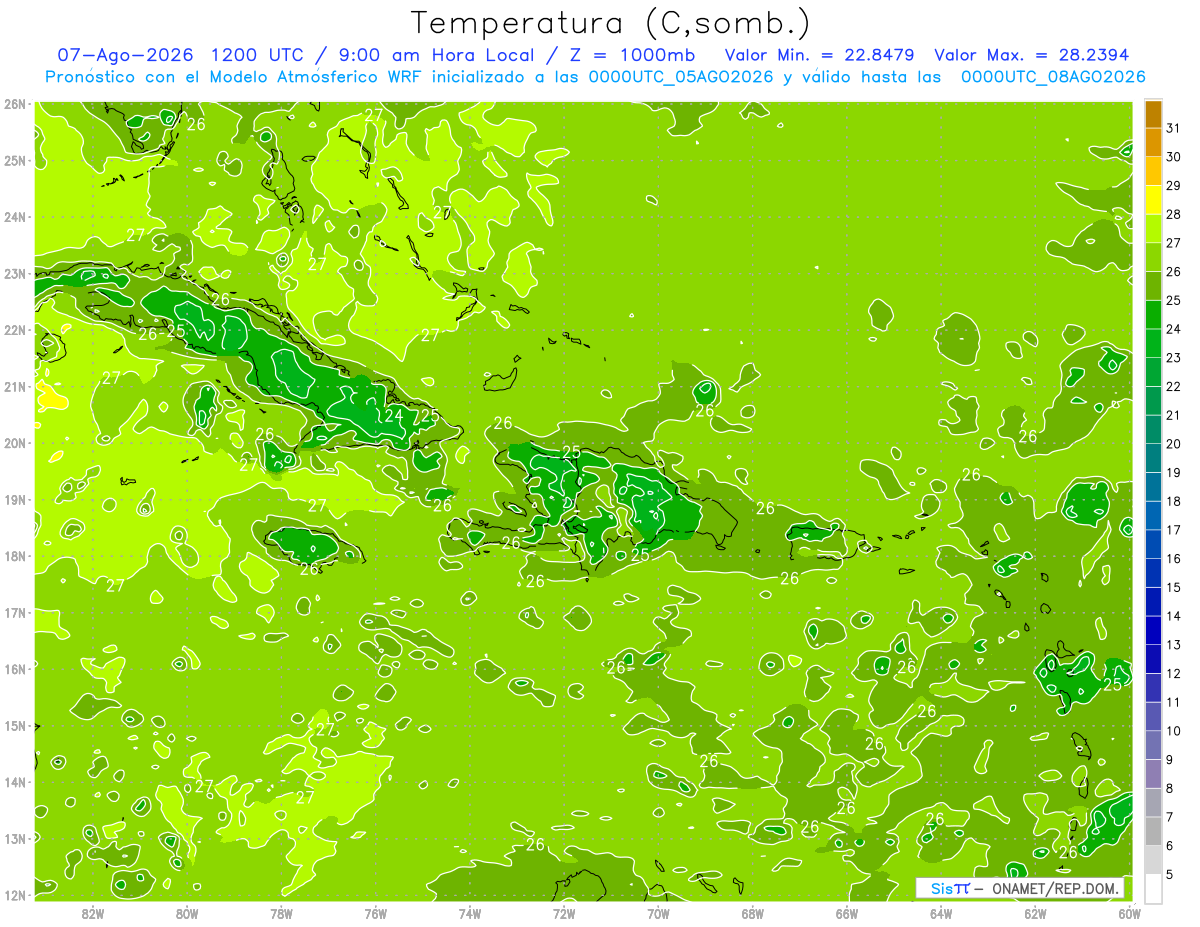The height and width of the screenshot is (927, 1200).
Task: Click the "70W" longitude axis label
Action: click(x=658, y=913)
